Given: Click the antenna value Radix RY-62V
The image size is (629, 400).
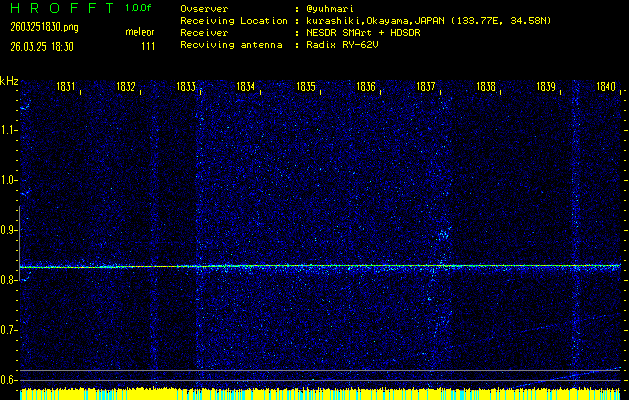Looking at the screenshot, I should coord(342,45).
